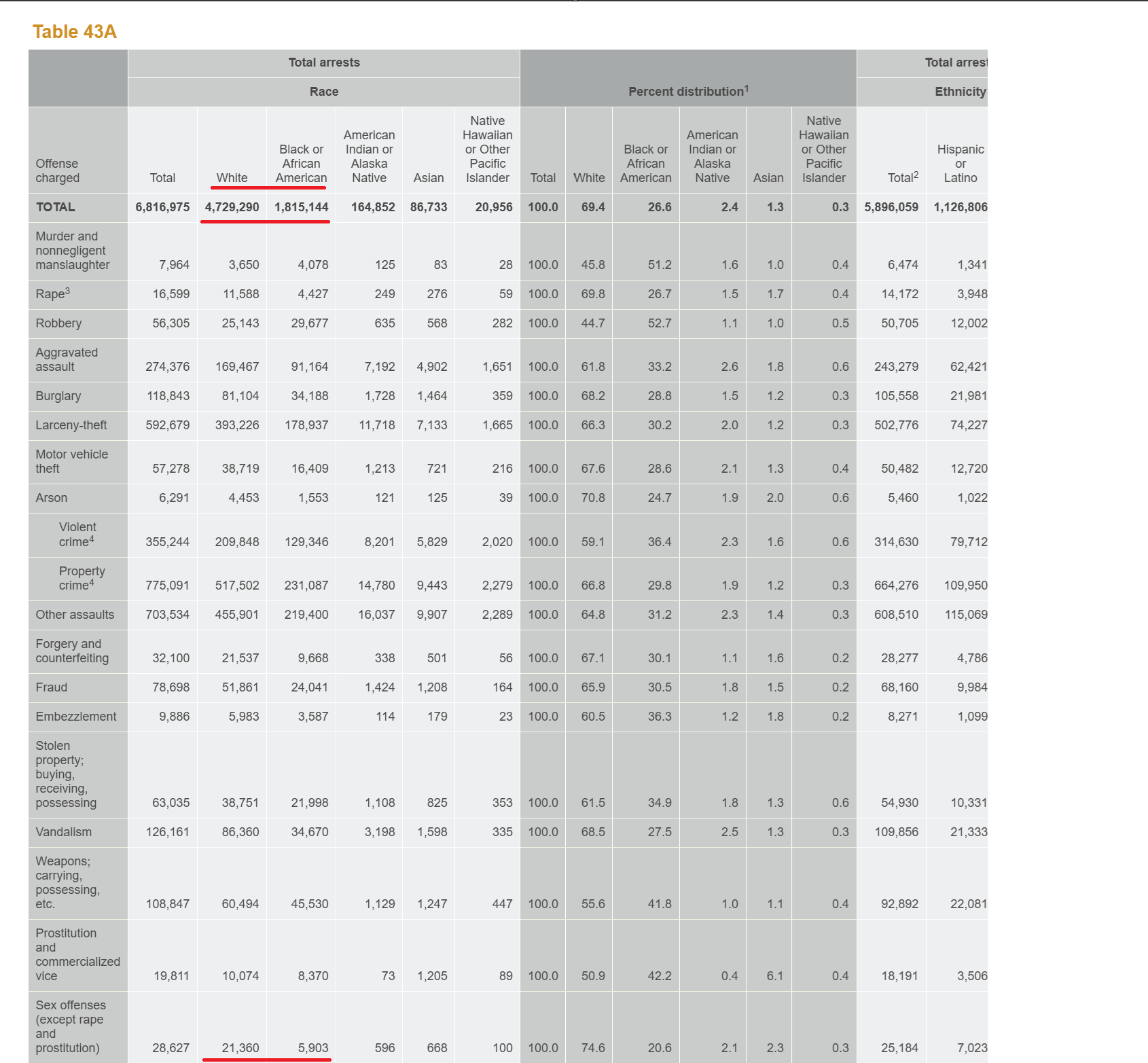
Task: Click the Violent crime row label
Action: click(77, 534)
